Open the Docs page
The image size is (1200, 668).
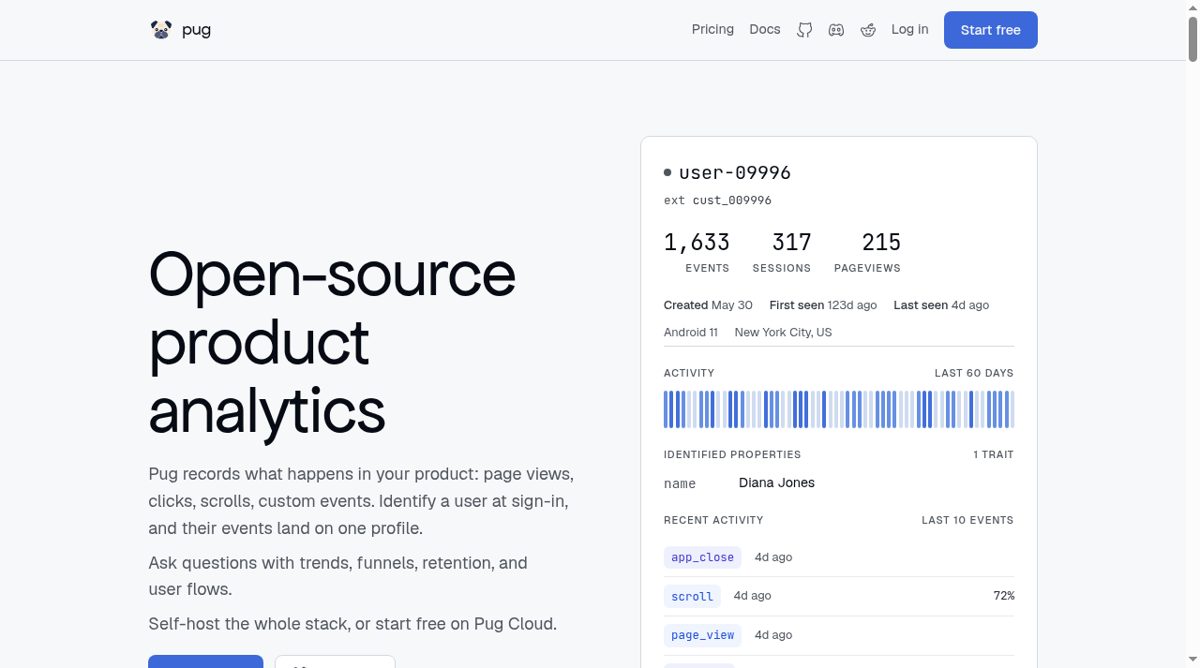[765, 29]
